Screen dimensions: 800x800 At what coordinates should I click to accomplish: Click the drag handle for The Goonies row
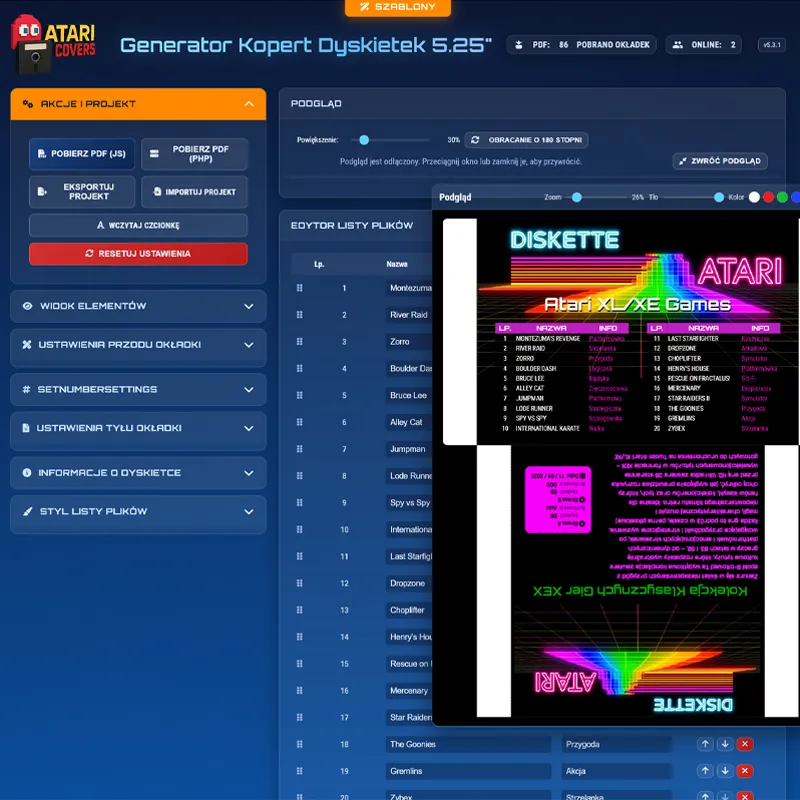pyautogui.click(x=299, y=744)
